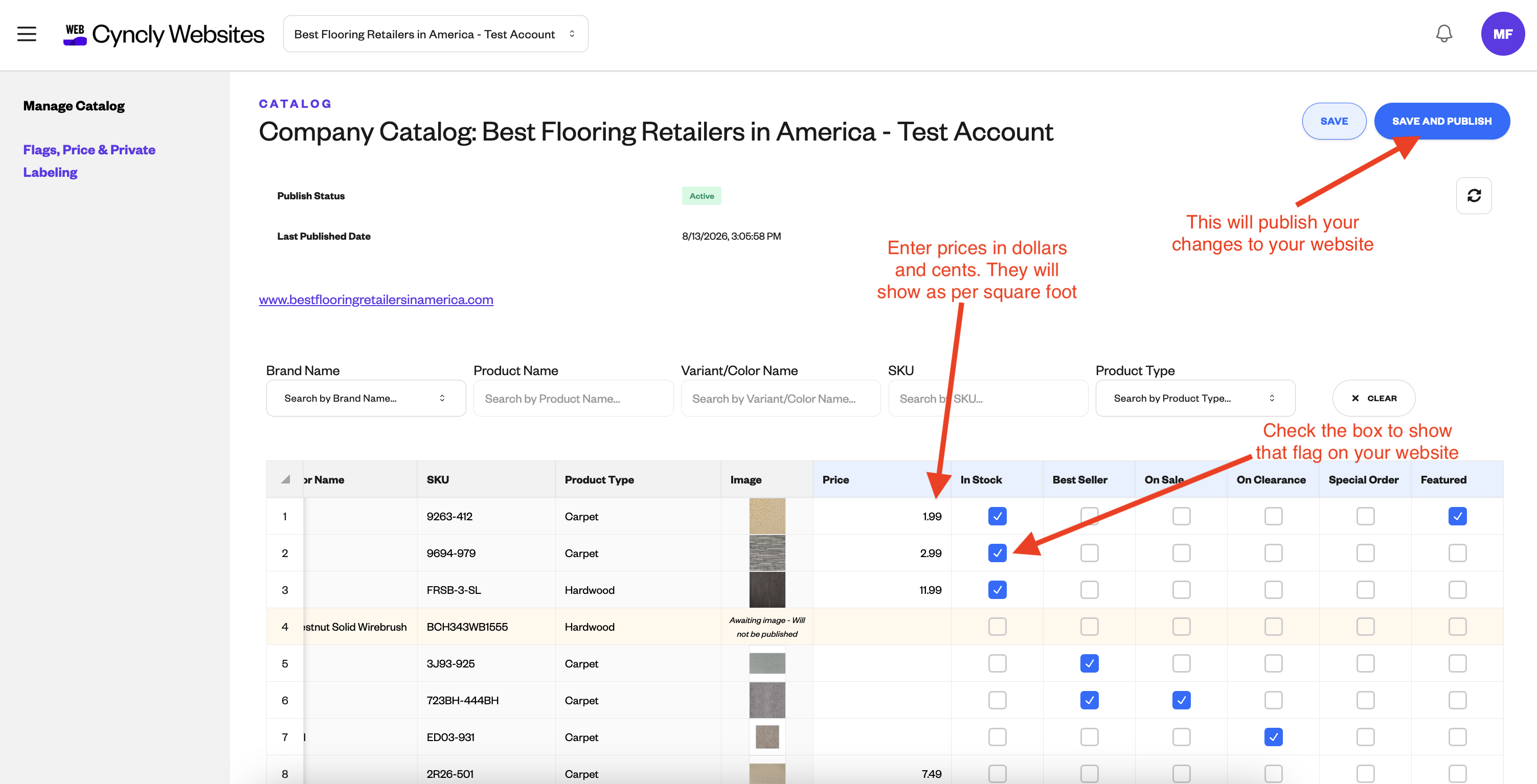
Task: Click the image thumbnail for SKU FRSB-3-SL
Action: pos(766,590)
